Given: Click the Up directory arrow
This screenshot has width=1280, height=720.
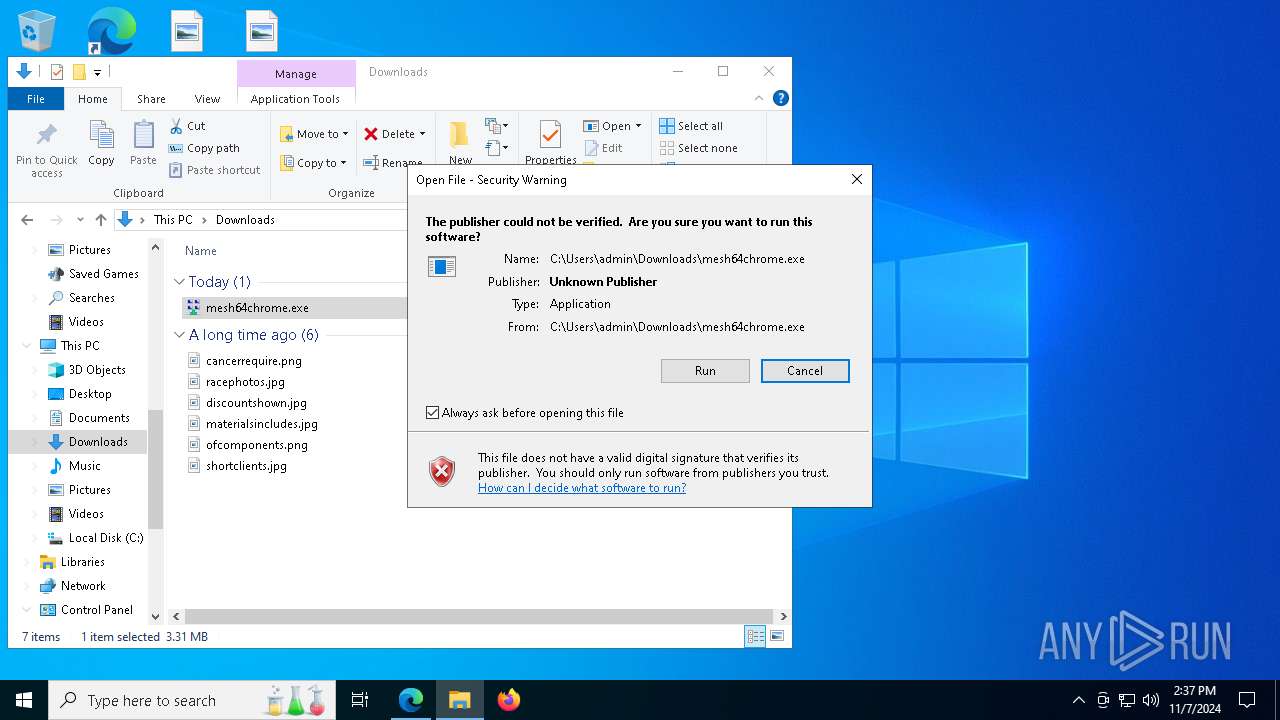Looking at the screenshot, I should tap(100, 220).
